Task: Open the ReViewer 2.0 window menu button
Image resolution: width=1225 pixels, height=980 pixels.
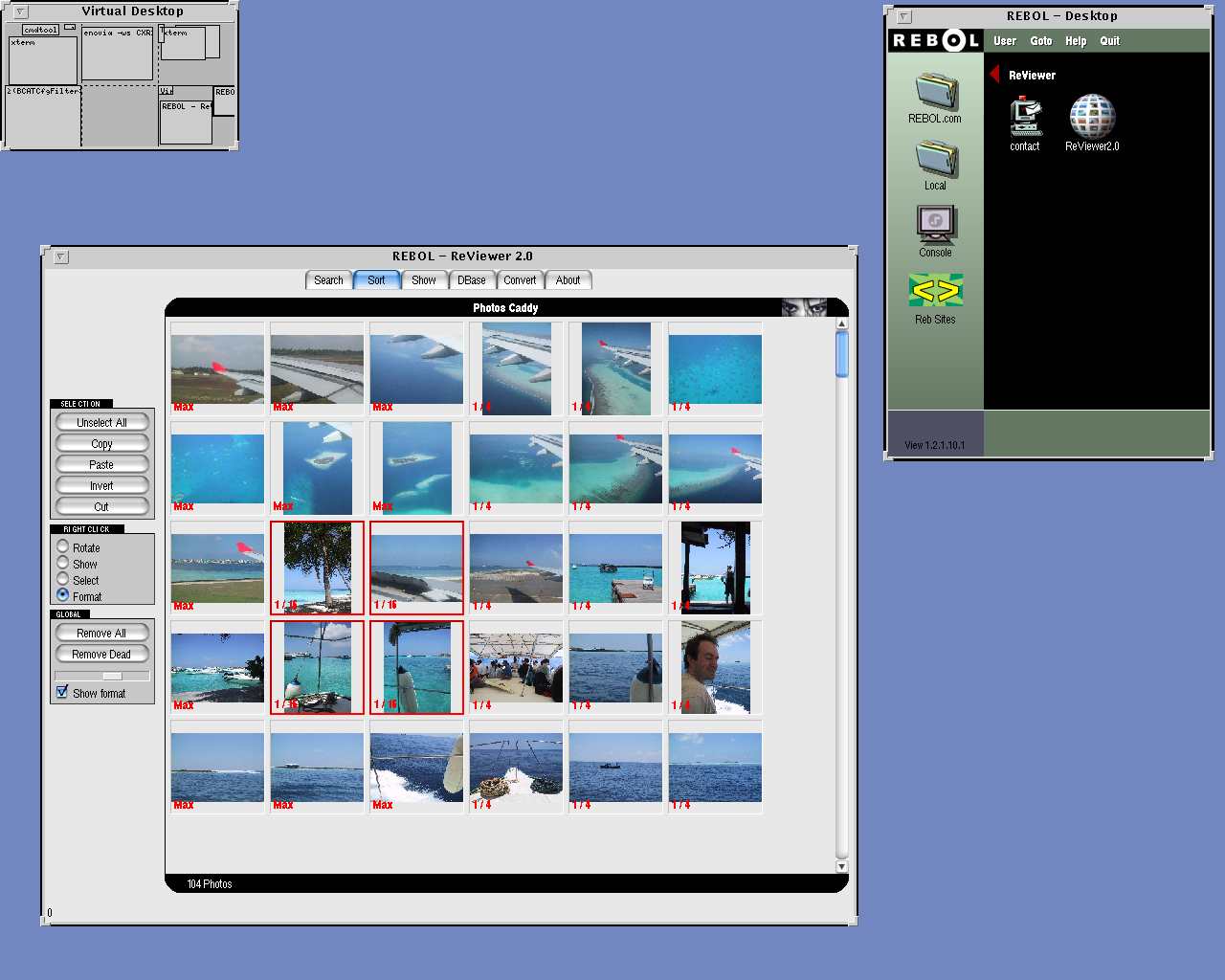Action: [x=61, y=256]
